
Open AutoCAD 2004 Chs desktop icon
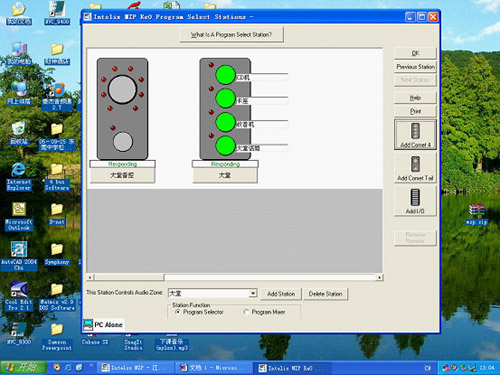(x=19, y=257)
